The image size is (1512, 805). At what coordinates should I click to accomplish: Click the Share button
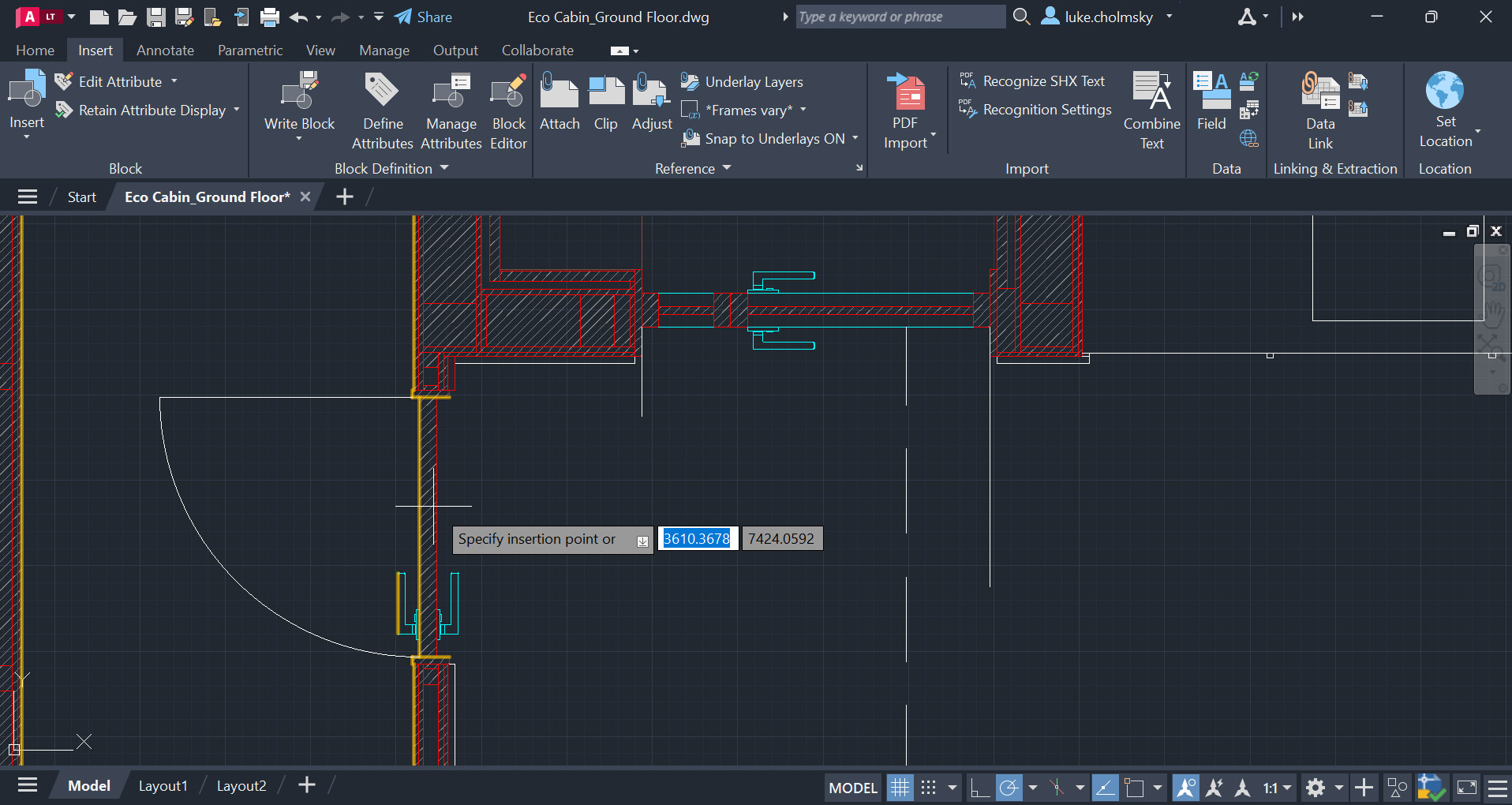pyautogui.click(x=424, y=17)
